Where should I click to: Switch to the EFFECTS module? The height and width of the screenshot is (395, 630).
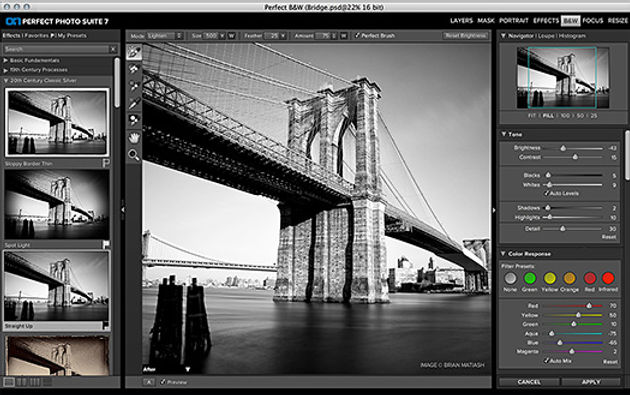(x=546, y=20)
